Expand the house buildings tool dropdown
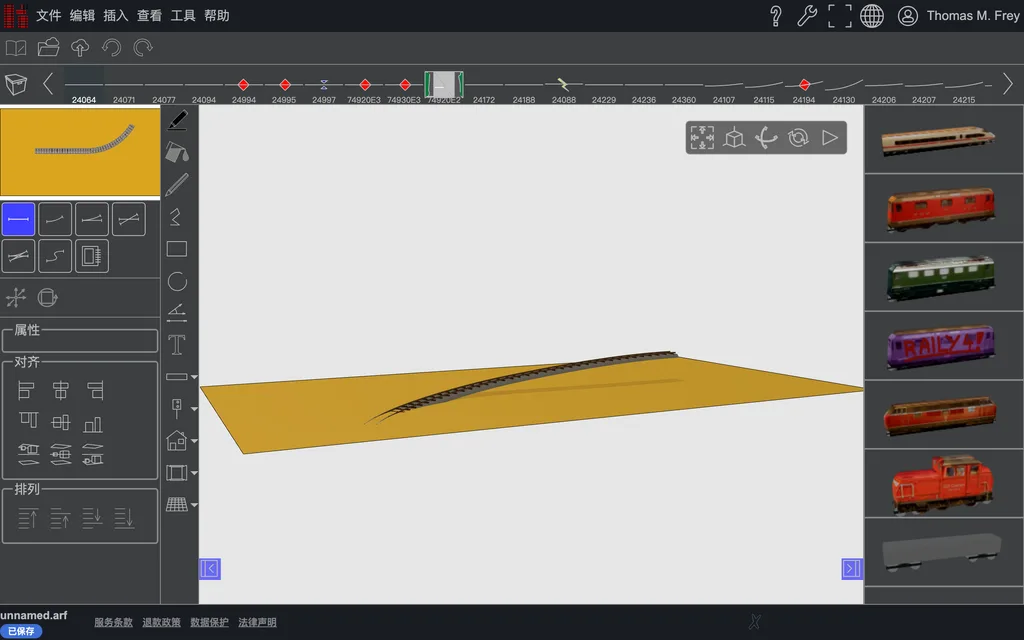 click(x=194, y=441)
